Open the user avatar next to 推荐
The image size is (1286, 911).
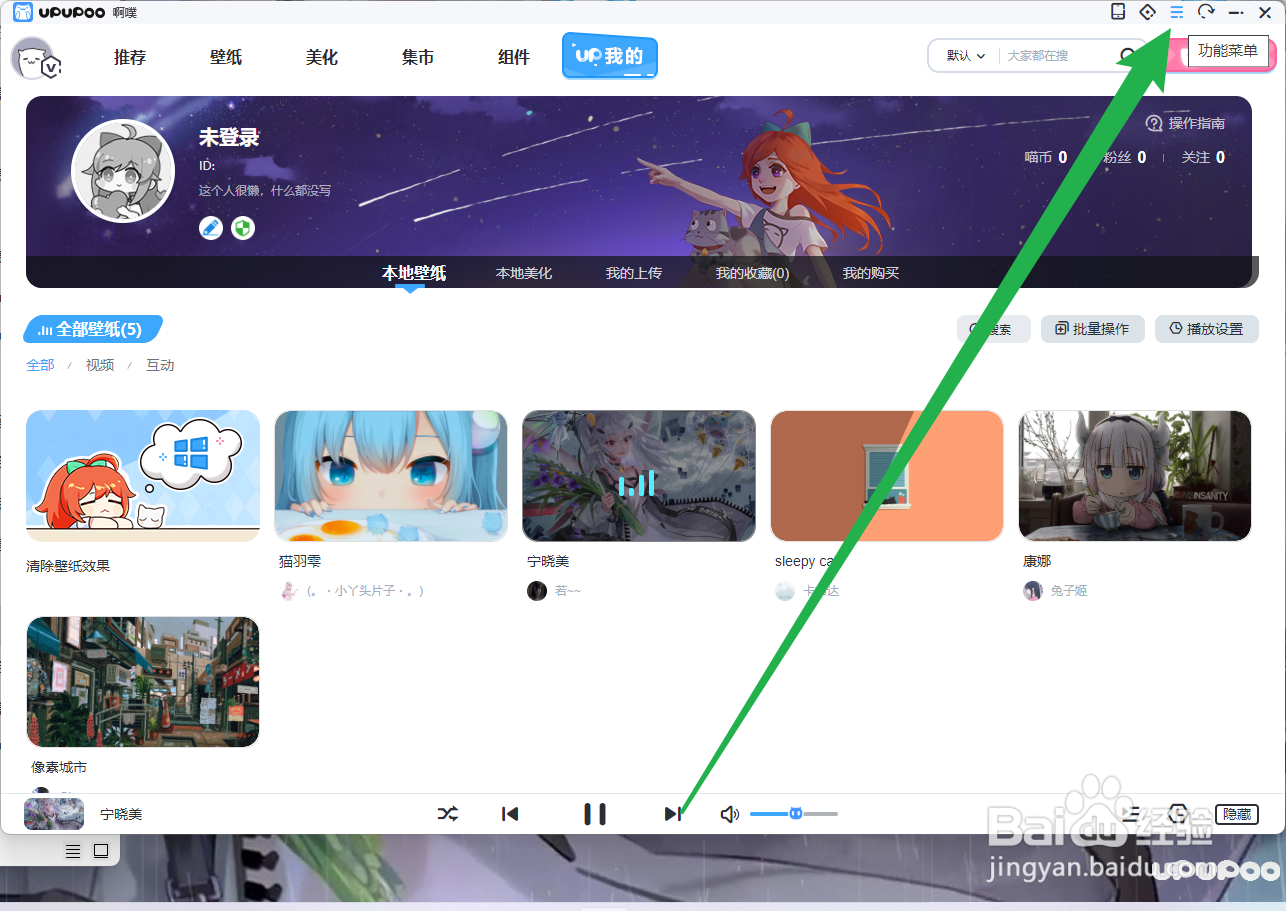click(x=33, y=58)
